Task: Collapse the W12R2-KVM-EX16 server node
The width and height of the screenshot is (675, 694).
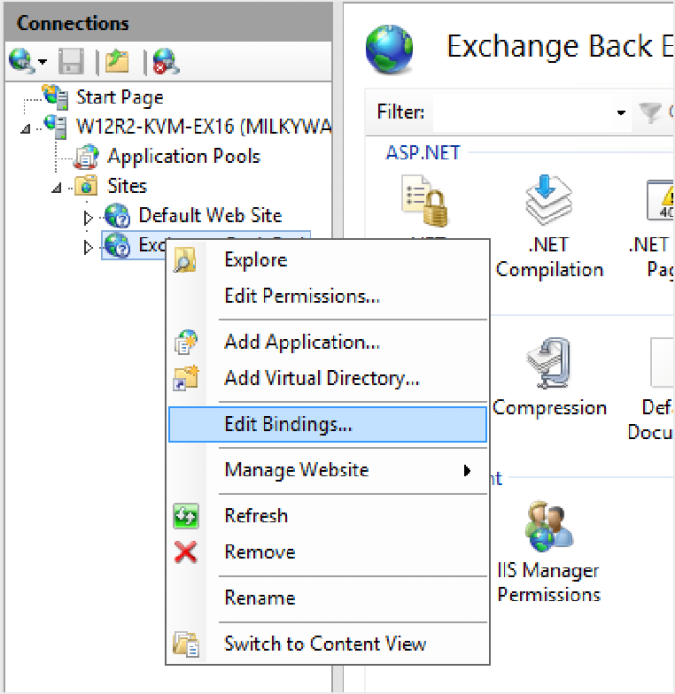Action: click(x=26, y=129)
